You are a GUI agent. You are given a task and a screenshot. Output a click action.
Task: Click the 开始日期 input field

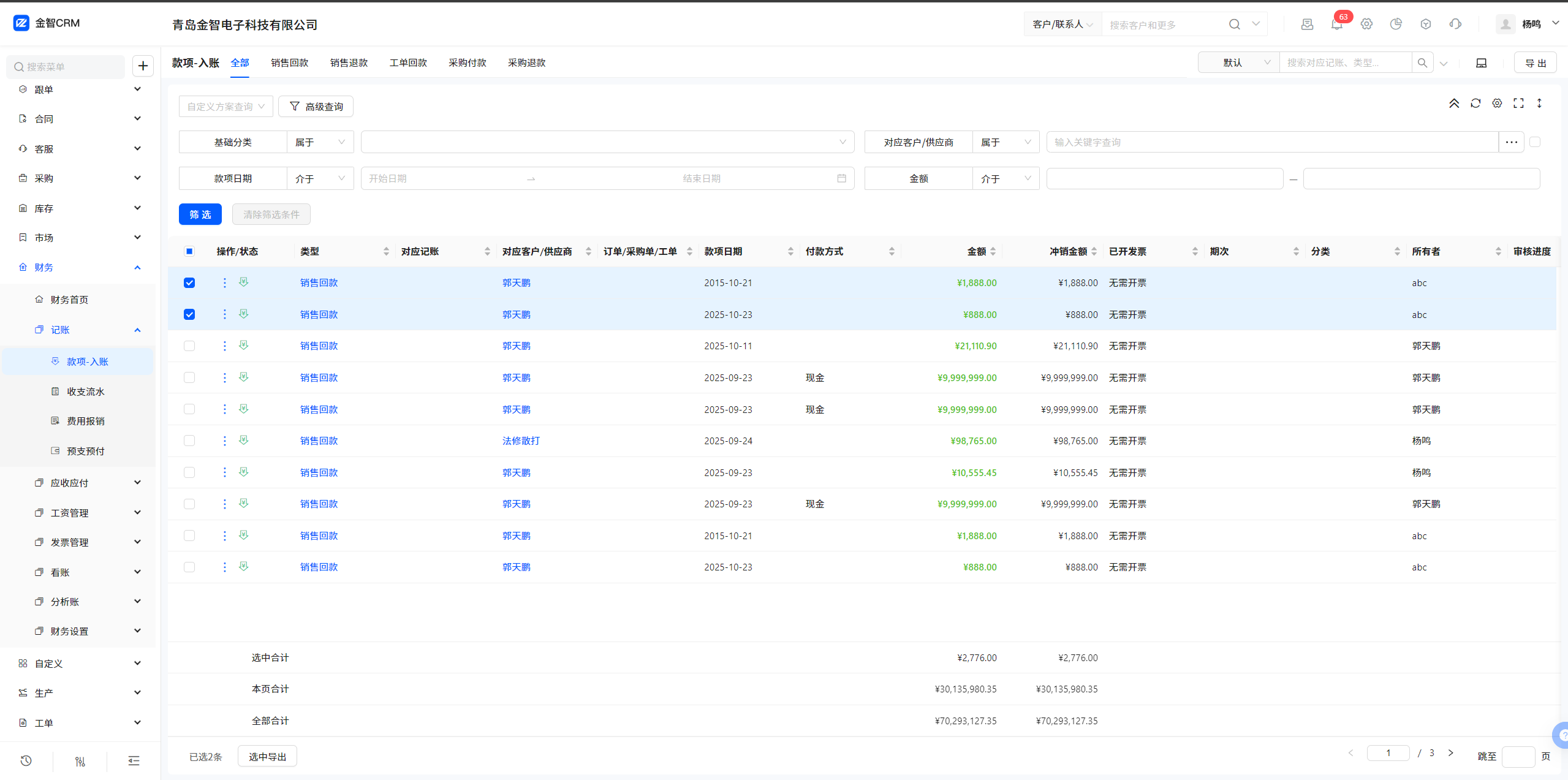(x=441, y=178)
